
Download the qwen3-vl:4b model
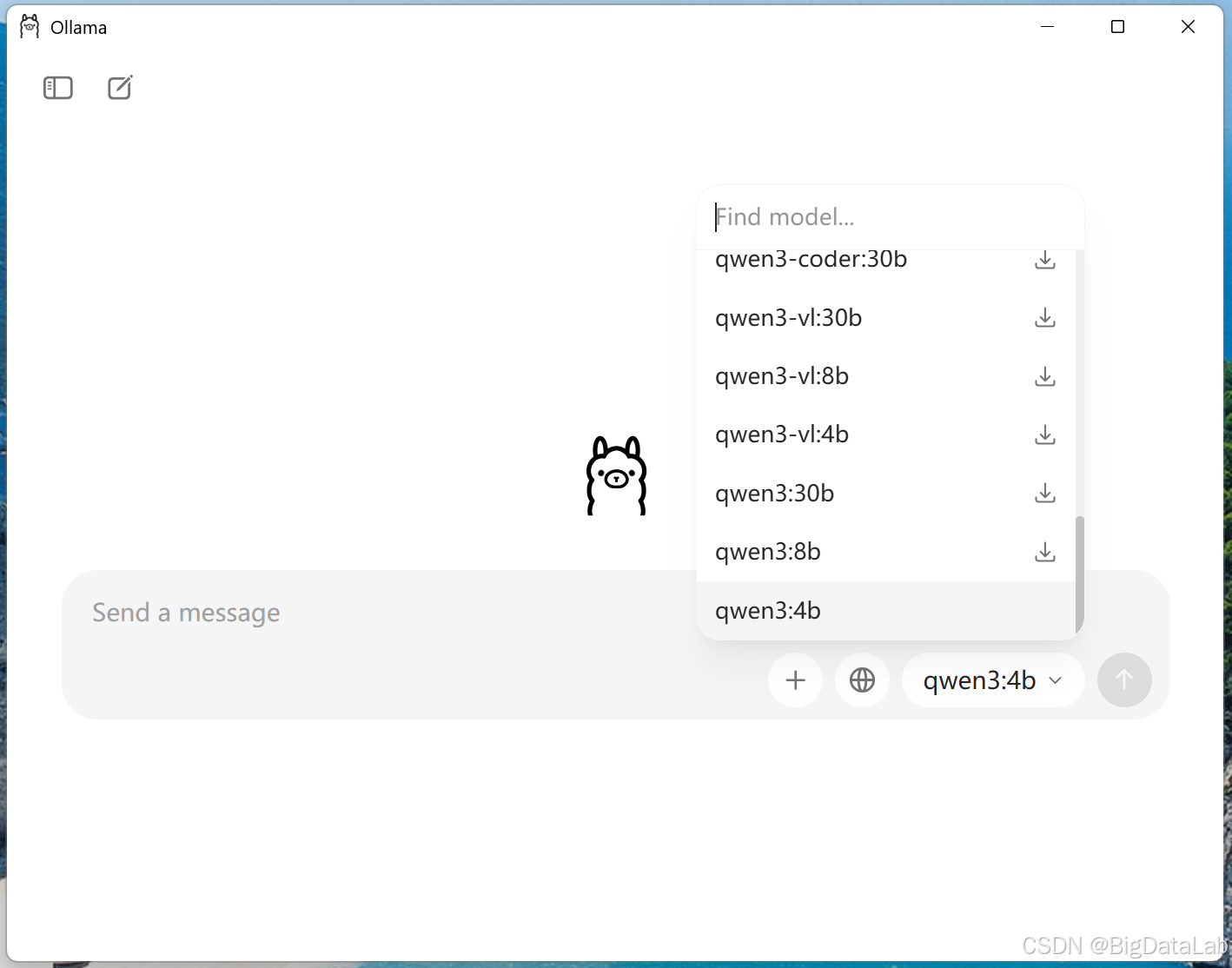coord(1045,434)
